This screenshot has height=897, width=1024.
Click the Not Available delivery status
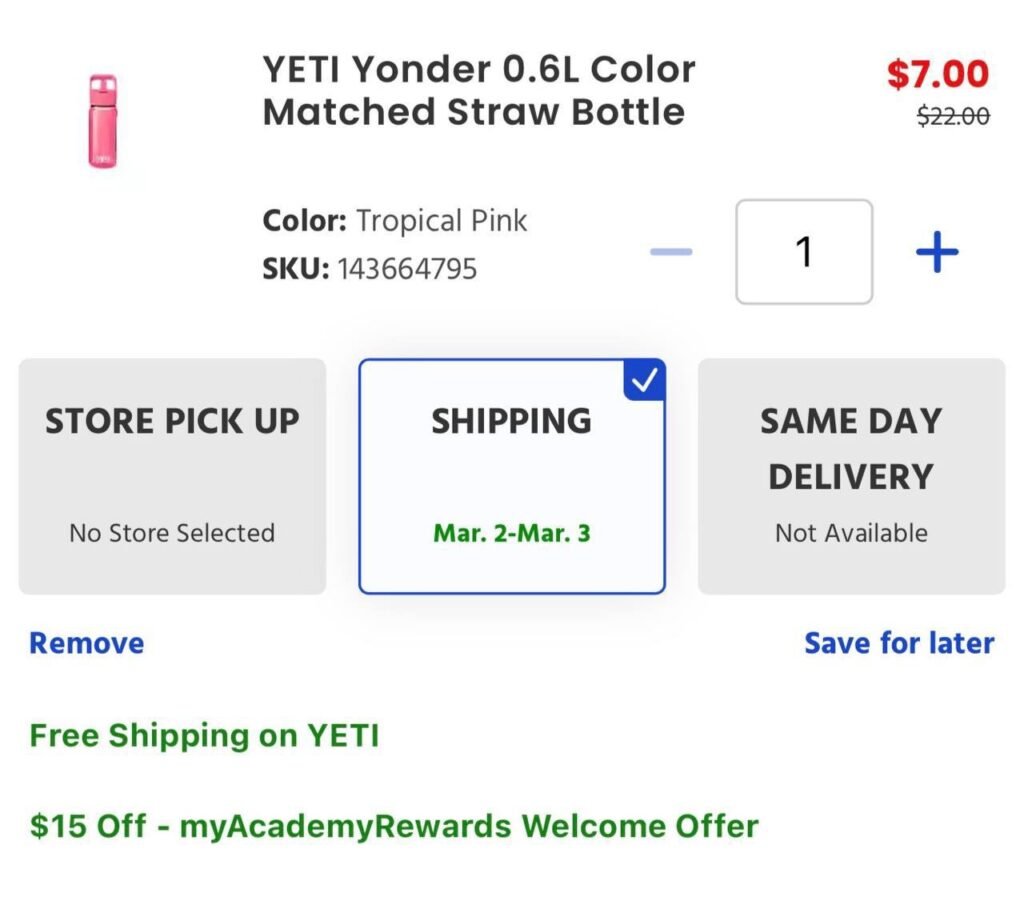tap(851, 533)
